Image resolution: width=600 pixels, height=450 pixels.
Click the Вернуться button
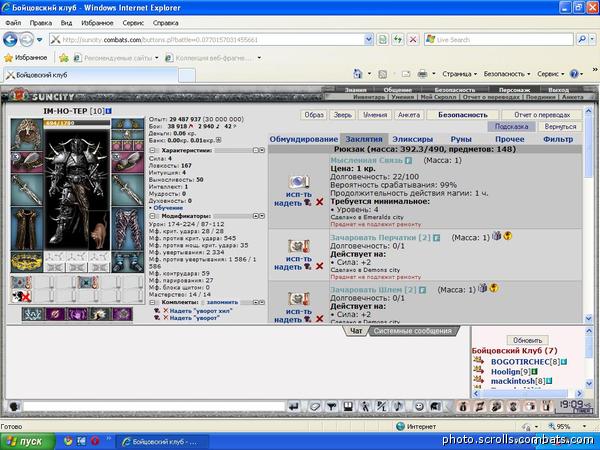(x=560, y=126)
